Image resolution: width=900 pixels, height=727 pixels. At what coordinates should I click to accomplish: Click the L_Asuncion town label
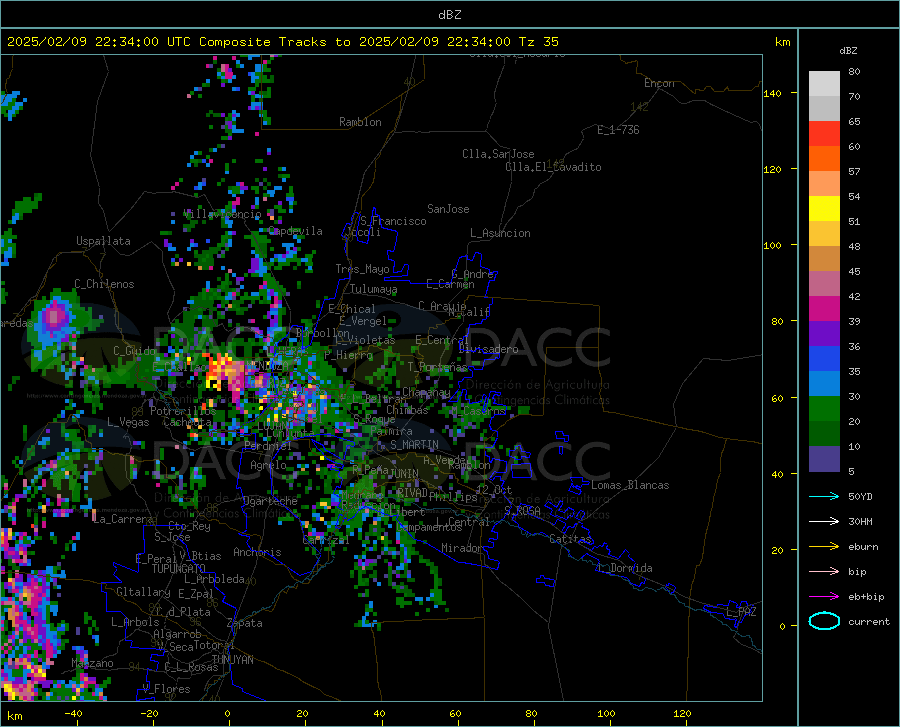(500, 233)
